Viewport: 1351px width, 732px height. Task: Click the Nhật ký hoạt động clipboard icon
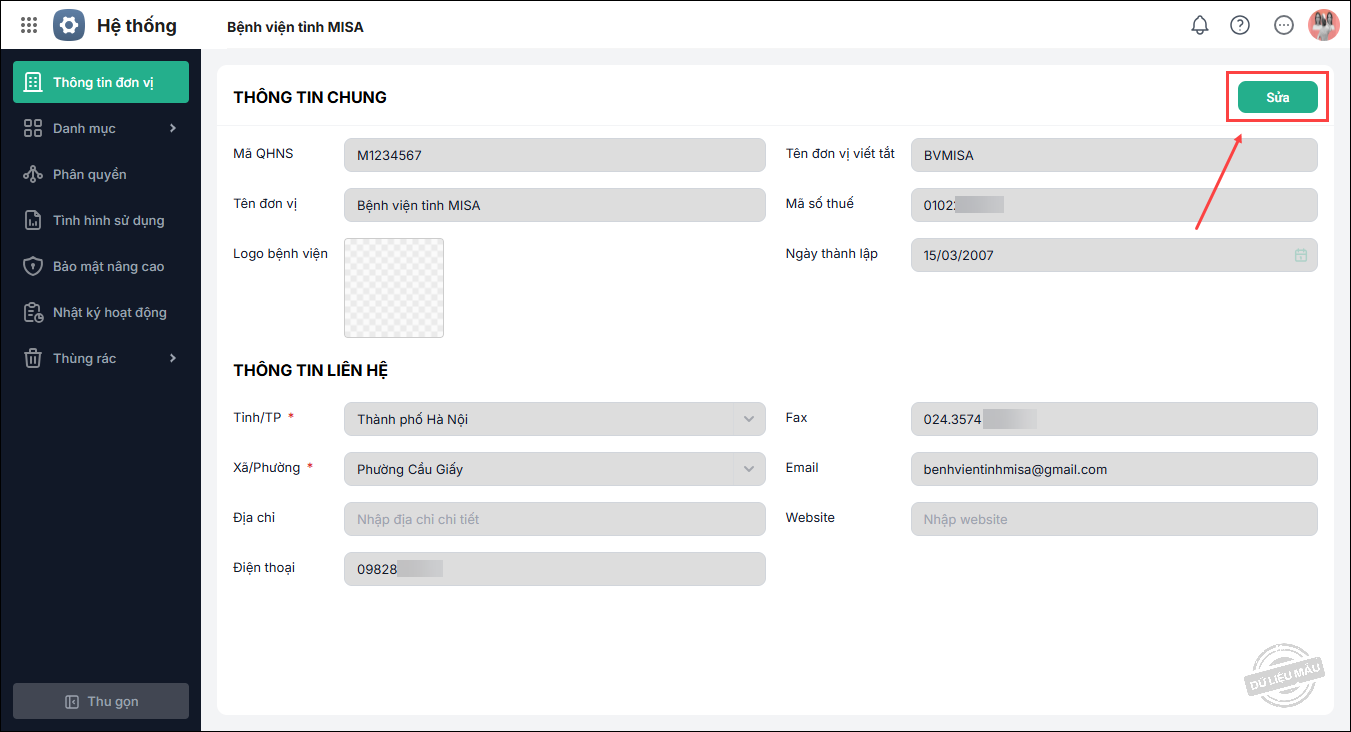click(x=33, y=312)
